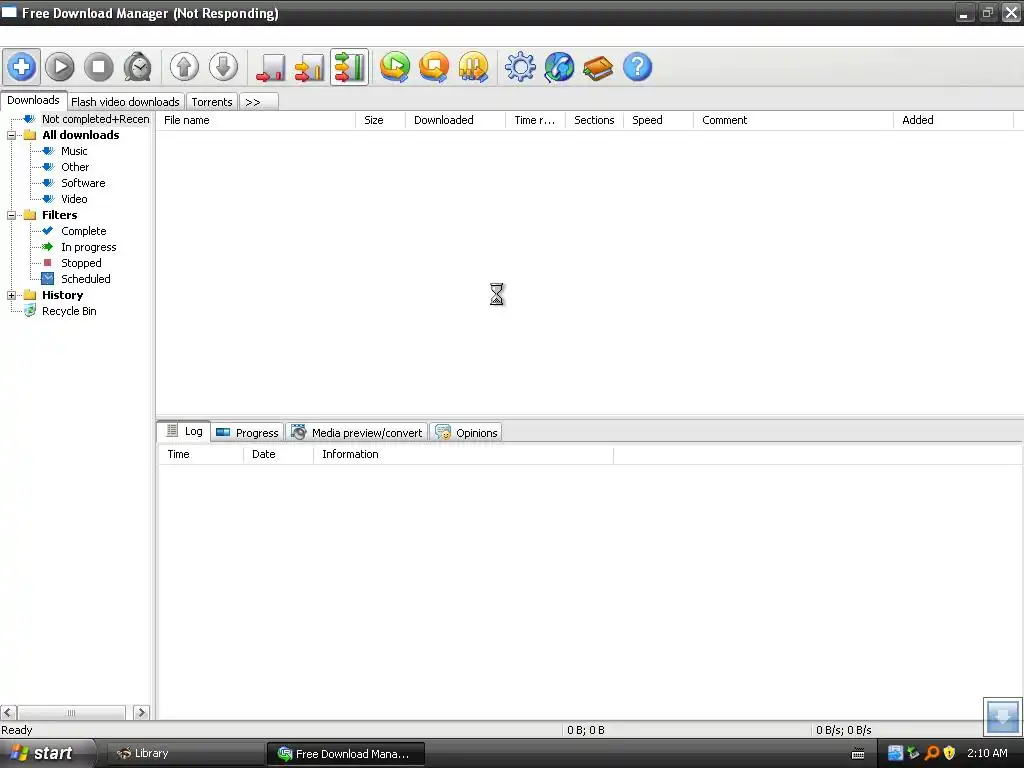This screenshot has width=1024, height=768.
Task: Click the orange Stop all downloads icon
Action: pos(434,67)
